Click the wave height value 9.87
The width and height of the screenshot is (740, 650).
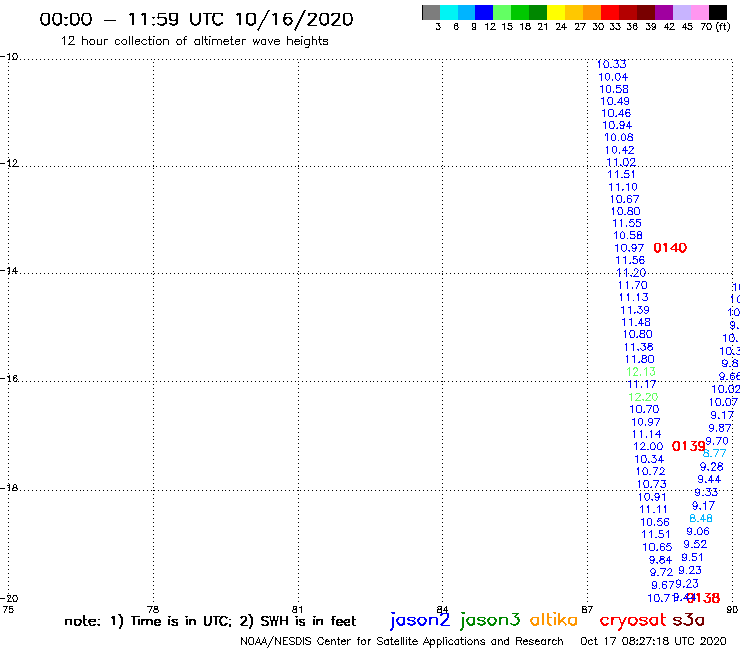[x=720, y=428]
